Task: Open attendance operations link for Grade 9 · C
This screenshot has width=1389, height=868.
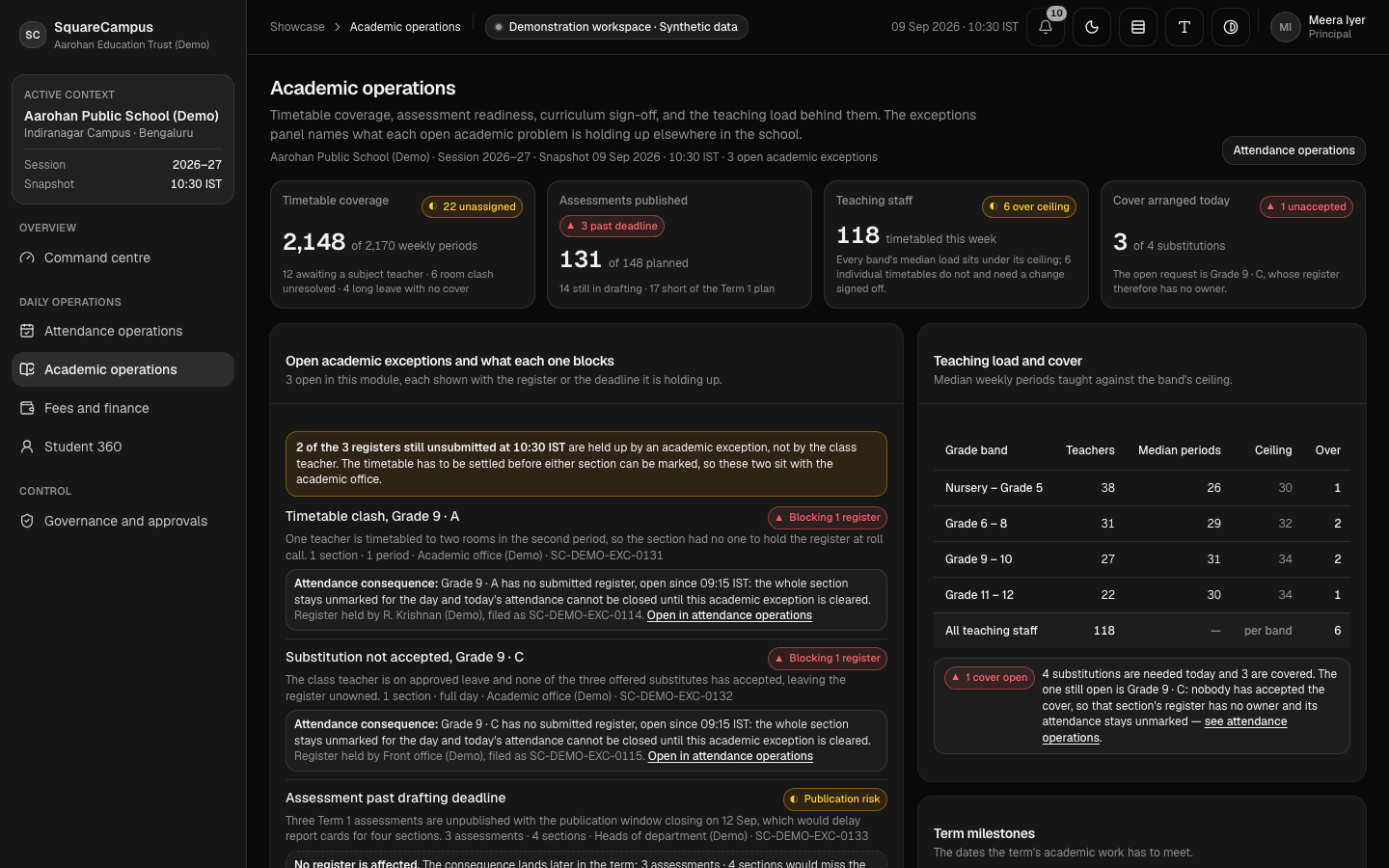Action: click(x=730, y=756)
